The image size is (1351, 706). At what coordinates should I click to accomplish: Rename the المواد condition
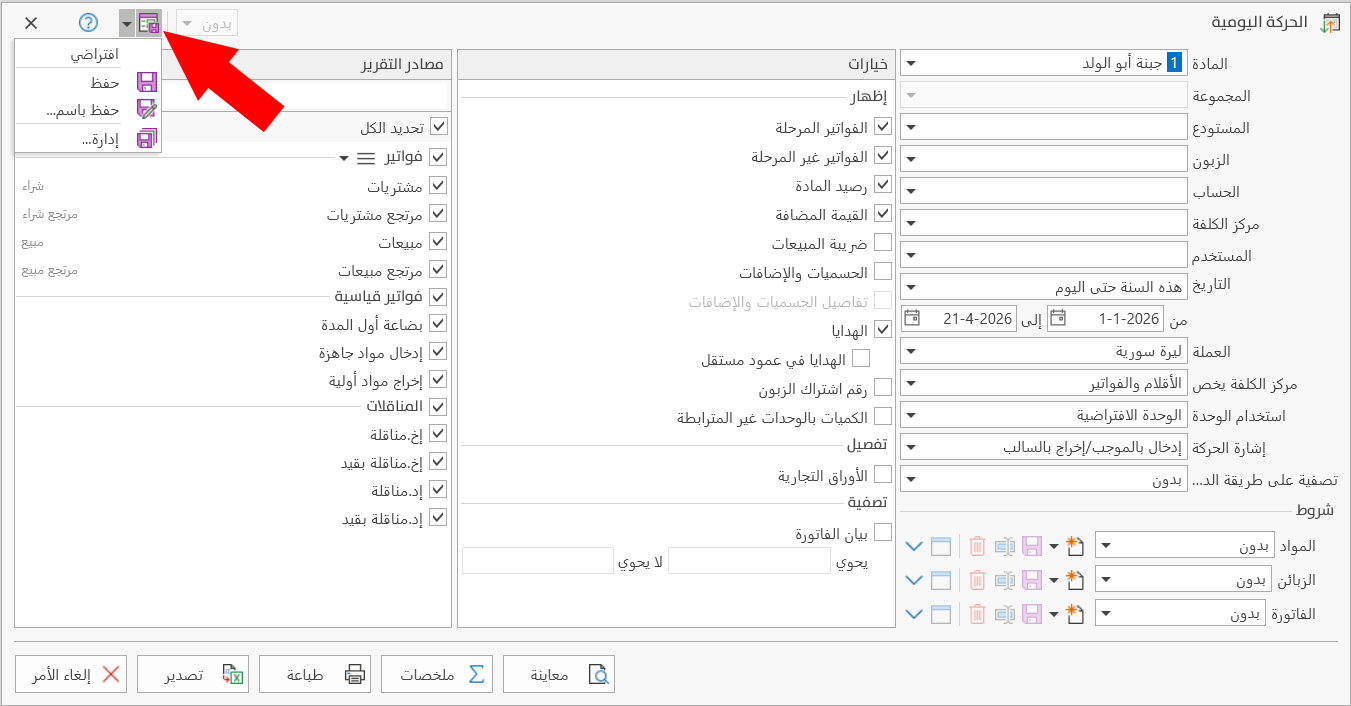coord(1005,546)
